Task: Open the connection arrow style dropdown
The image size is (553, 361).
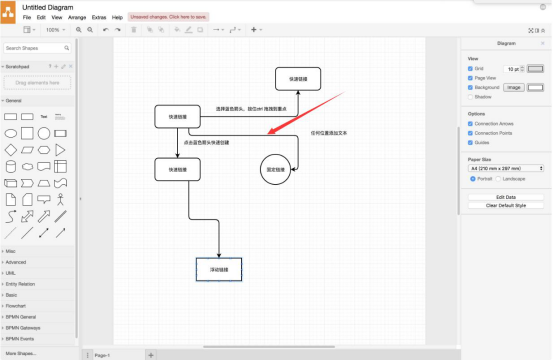Action: (218, 30)
